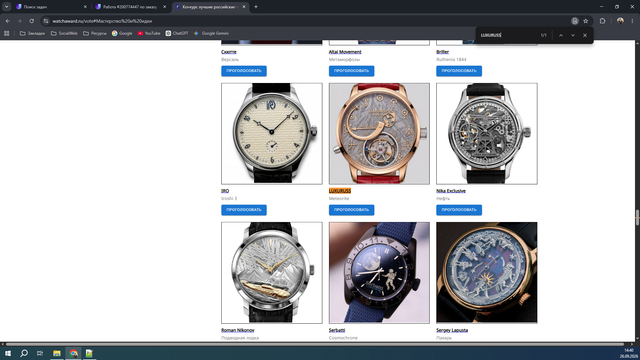Click the address bar URL field
The image size is (640, 360).
(x=306, y=21)
